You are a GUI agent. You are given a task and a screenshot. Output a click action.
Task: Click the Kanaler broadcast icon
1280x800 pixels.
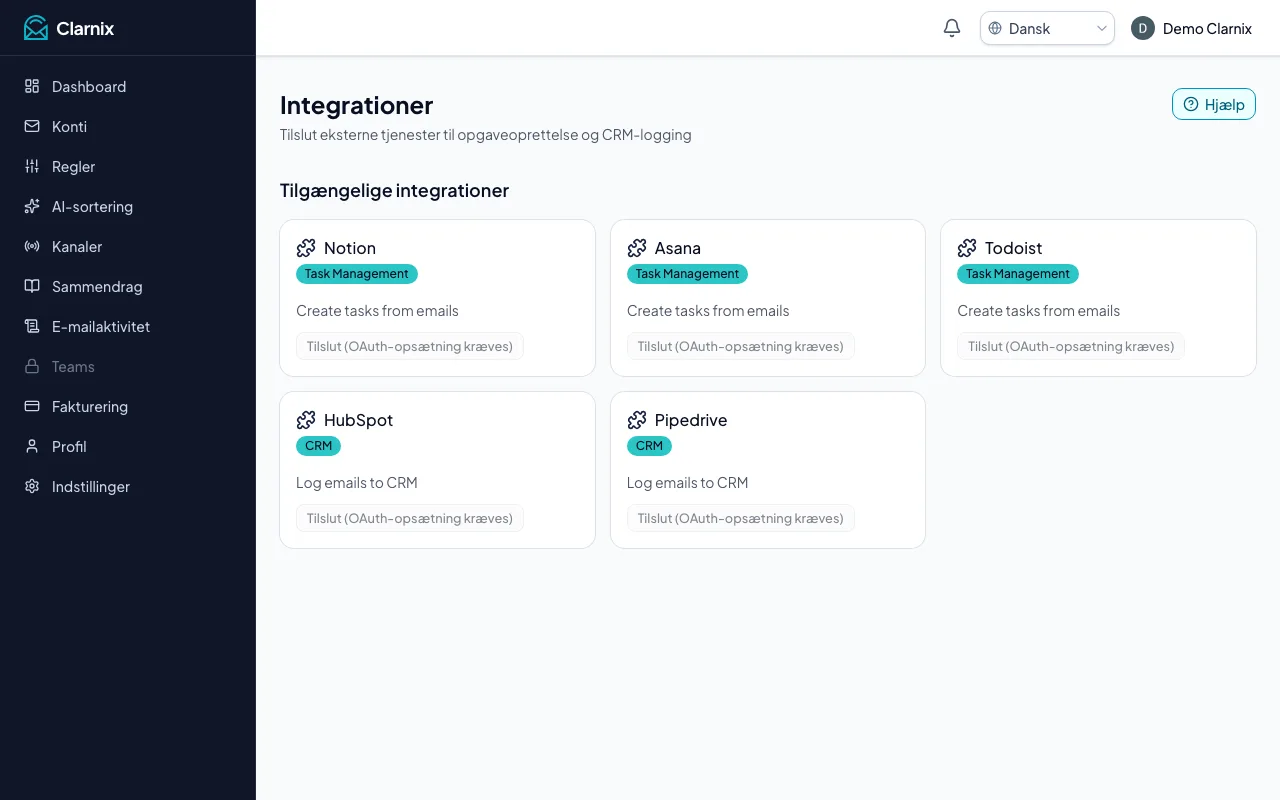(x=32, y=246)
